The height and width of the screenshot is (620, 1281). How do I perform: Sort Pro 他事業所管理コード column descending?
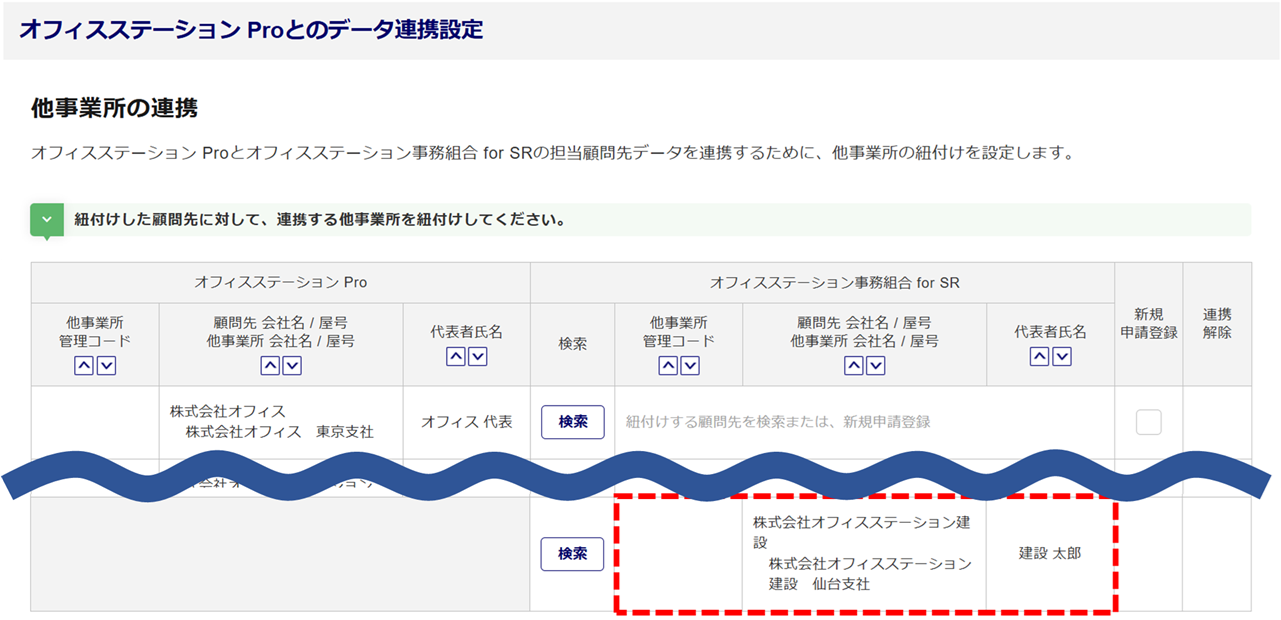(106, 366)
